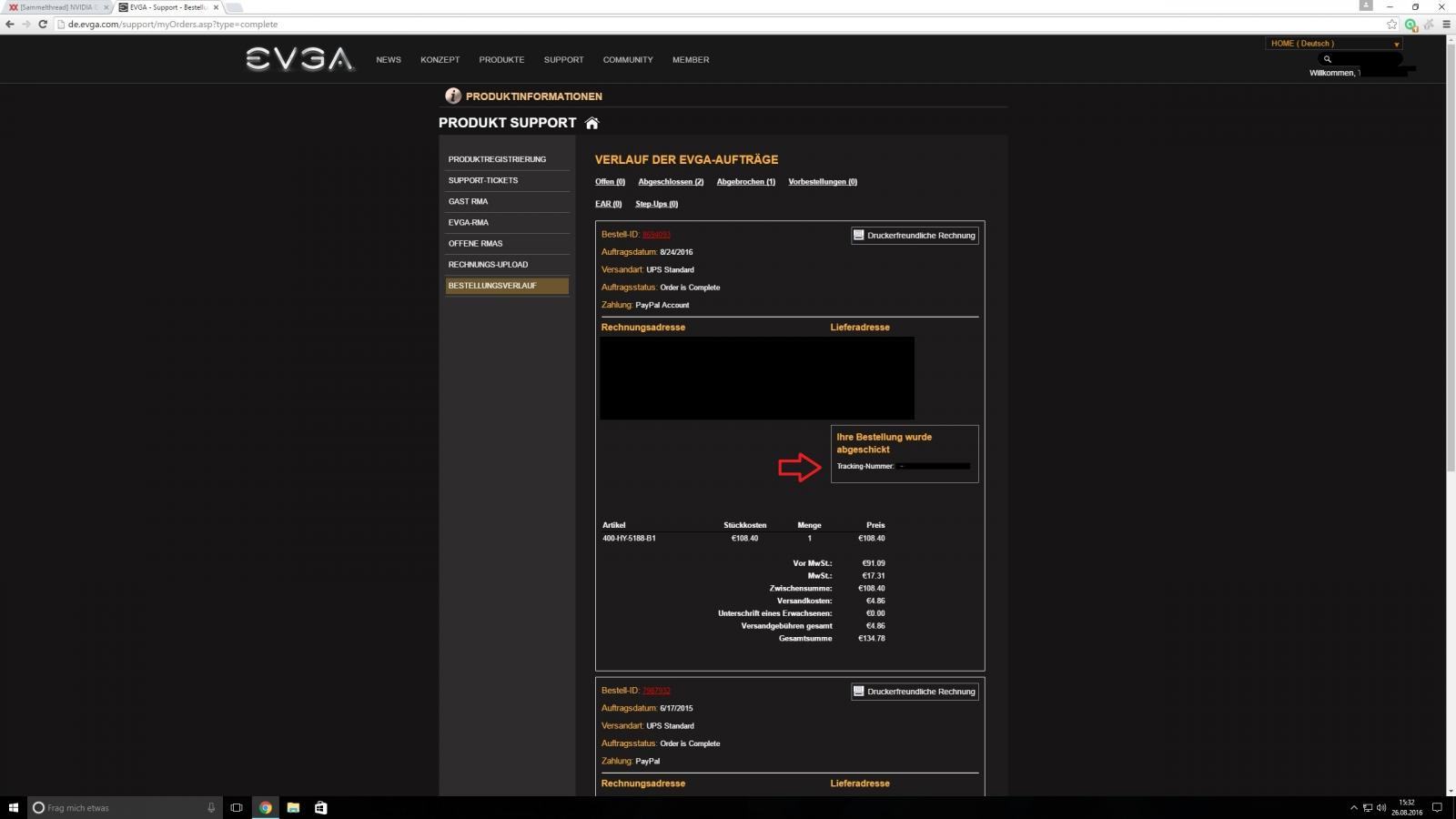This screenshot has width=1456, height=819.
Task: Click Druckerfreundliche Rechnung for the 6/17/2015 order
Action: [x=915, y=692]
